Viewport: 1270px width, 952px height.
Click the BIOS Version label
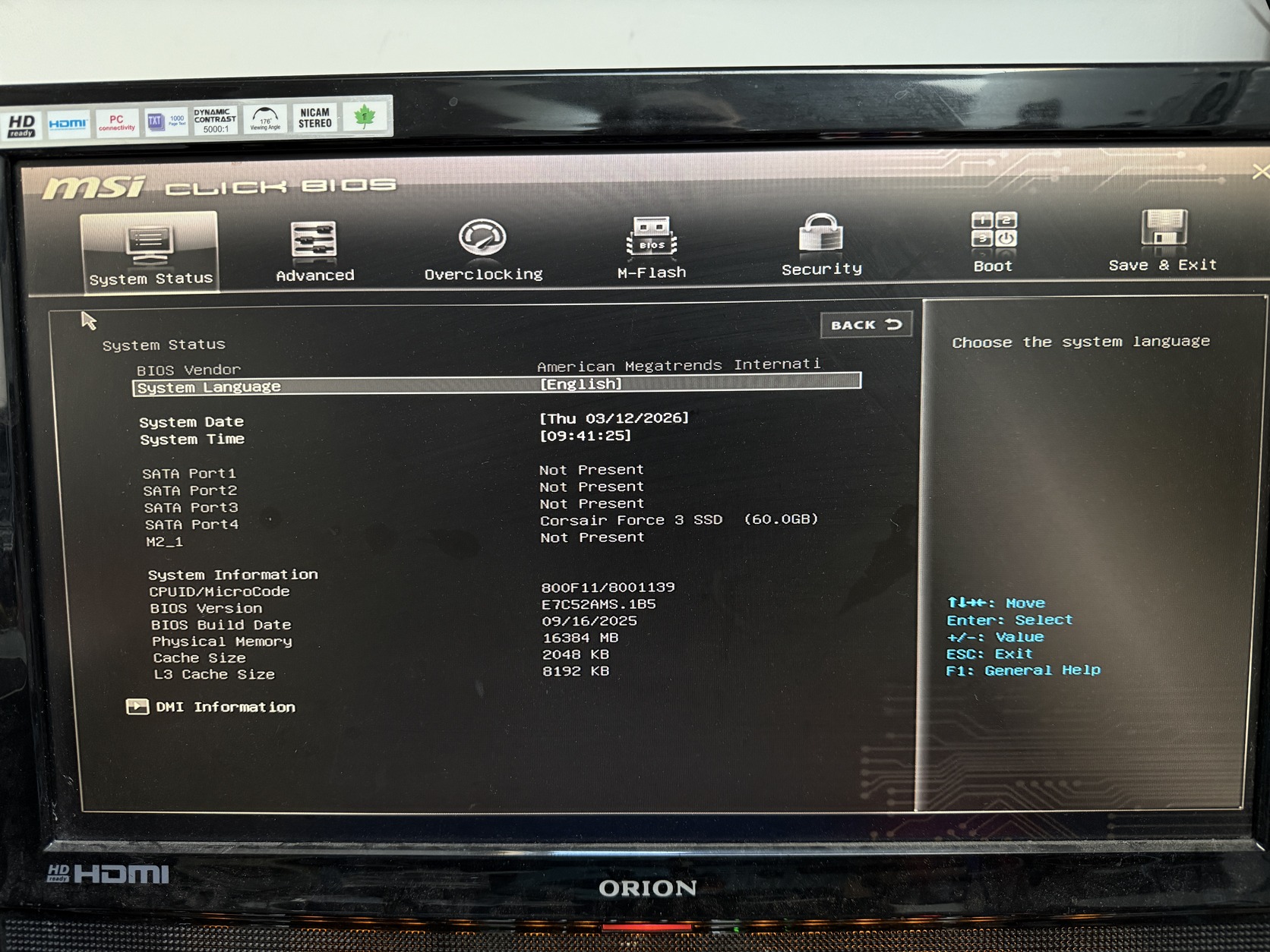coord(206,608)
